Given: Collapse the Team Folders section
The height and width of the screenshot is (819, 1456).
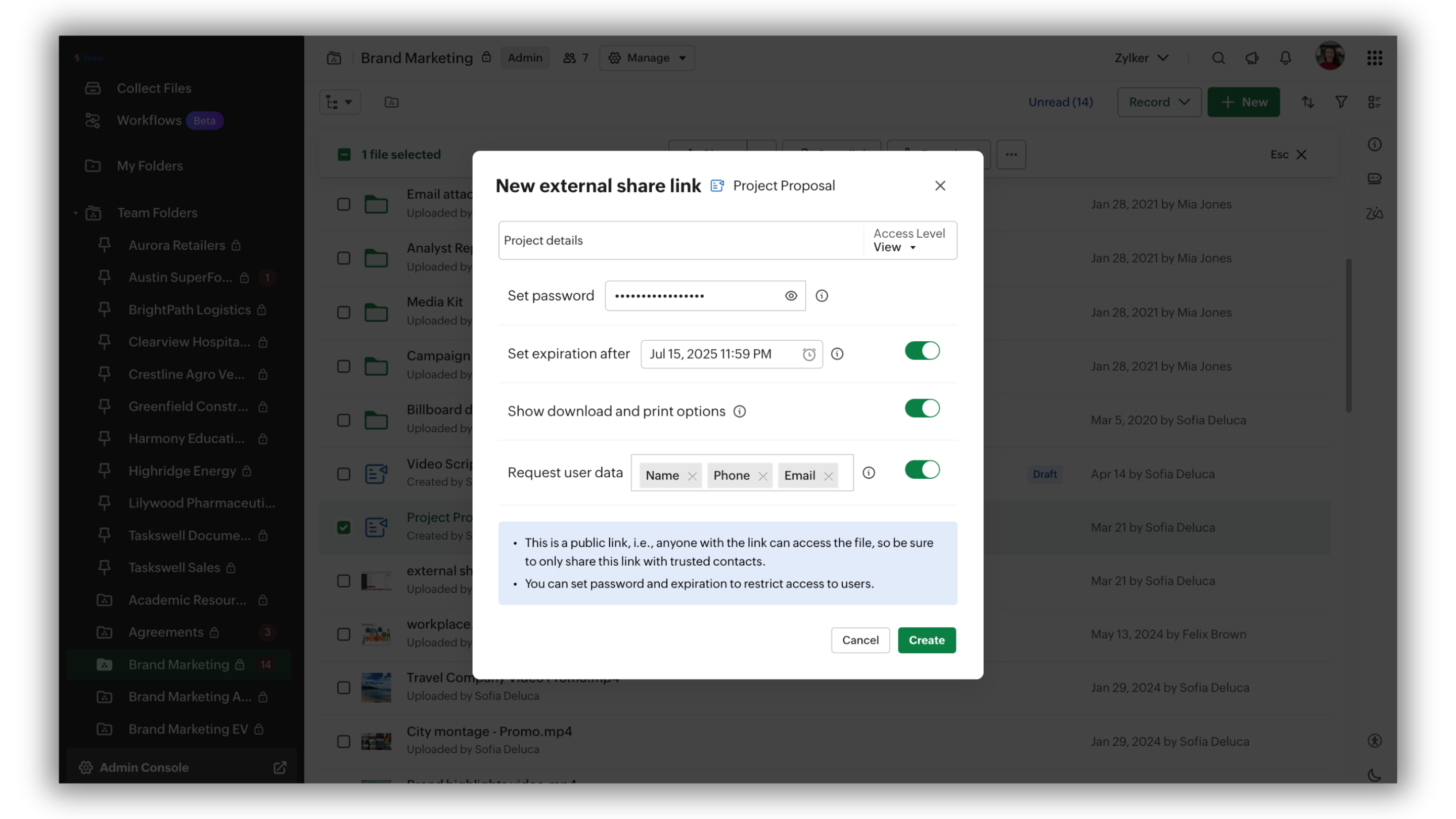Looking at the screenshot, I should coord(75,212).
